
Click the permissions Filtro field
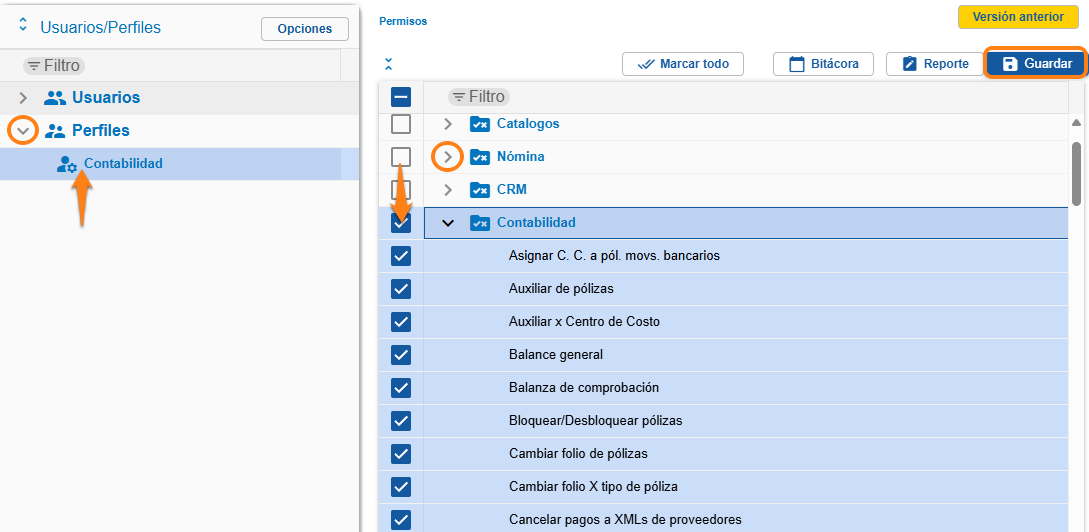click(x=479, y=97)
